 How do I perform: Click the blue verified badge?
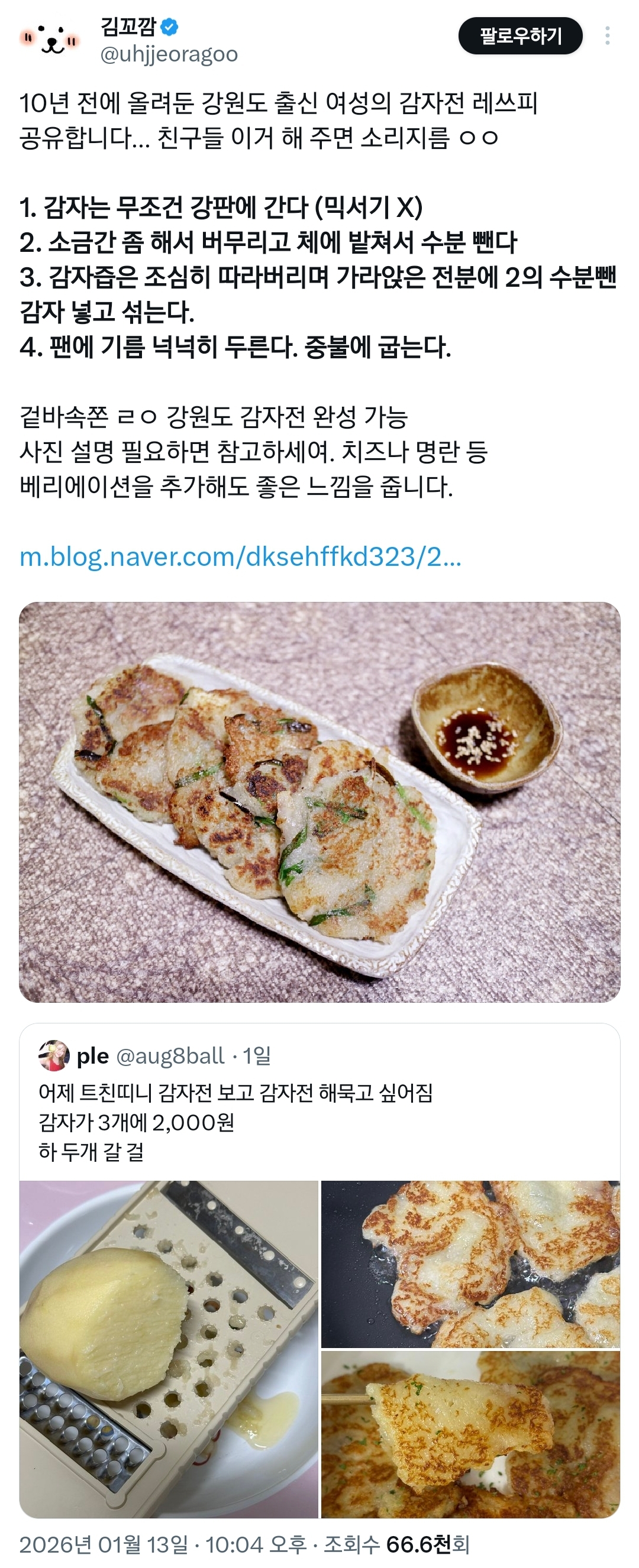pyautogui.click(x=170, y=27)
